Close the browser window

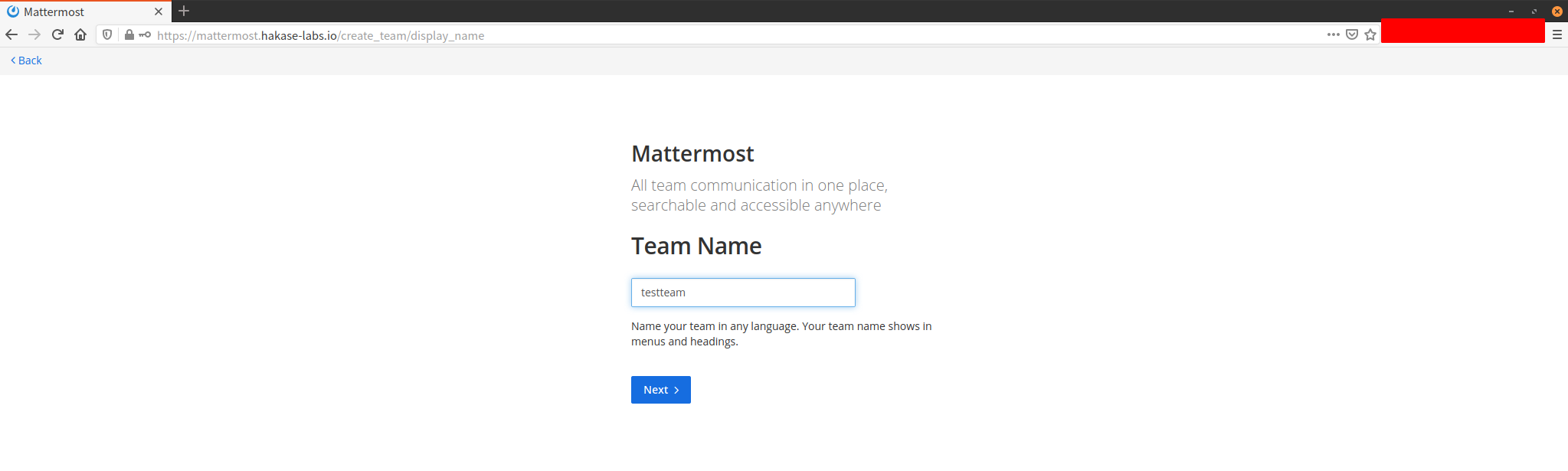[x=1557, y=11]
